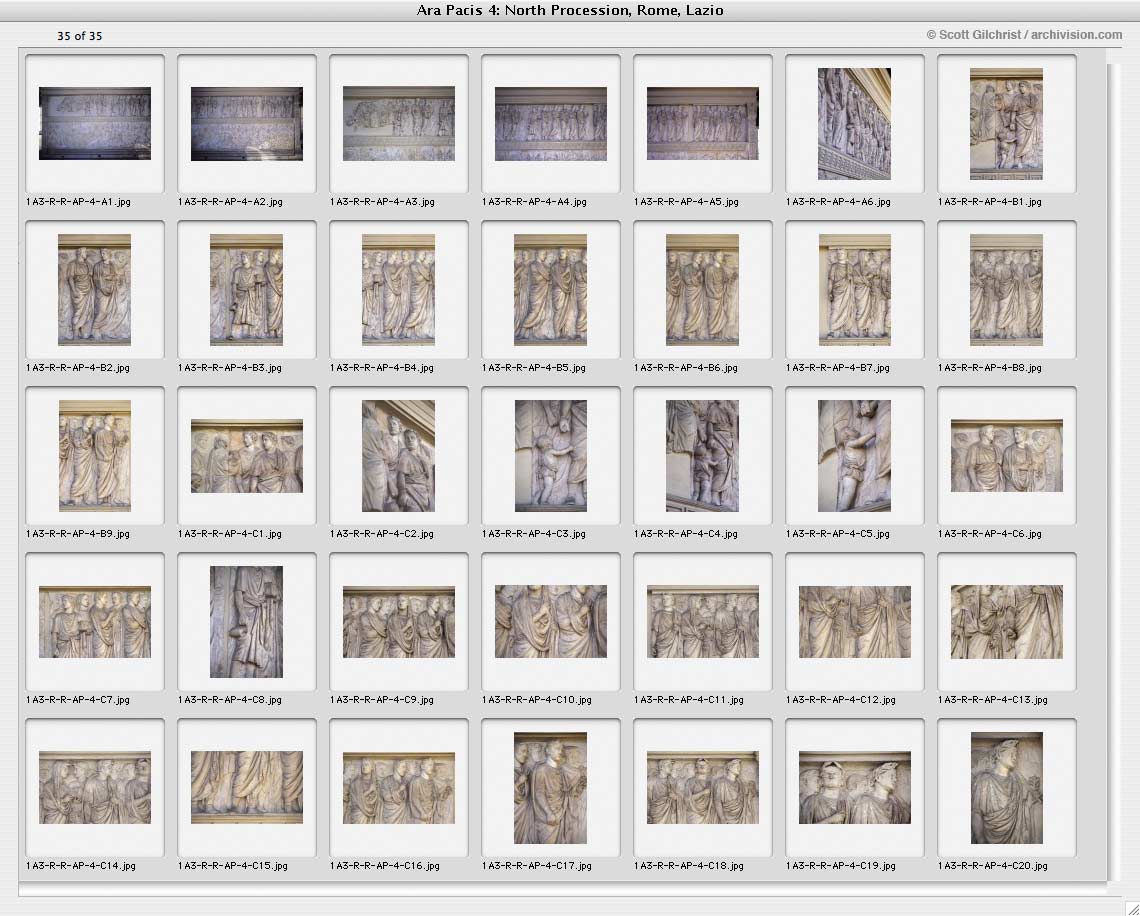Select thumbnail 1A3-R-R-AP-4-C5.jpg

854,456
